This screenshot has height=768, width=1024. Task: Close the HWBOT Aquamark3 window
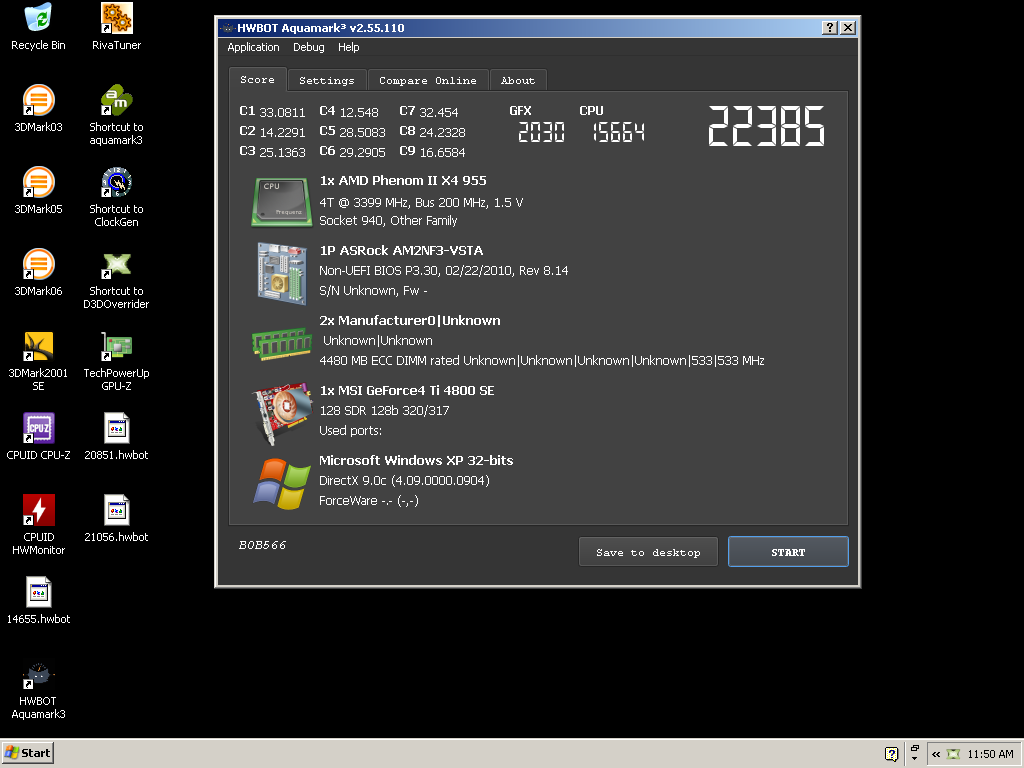point(848,27)
